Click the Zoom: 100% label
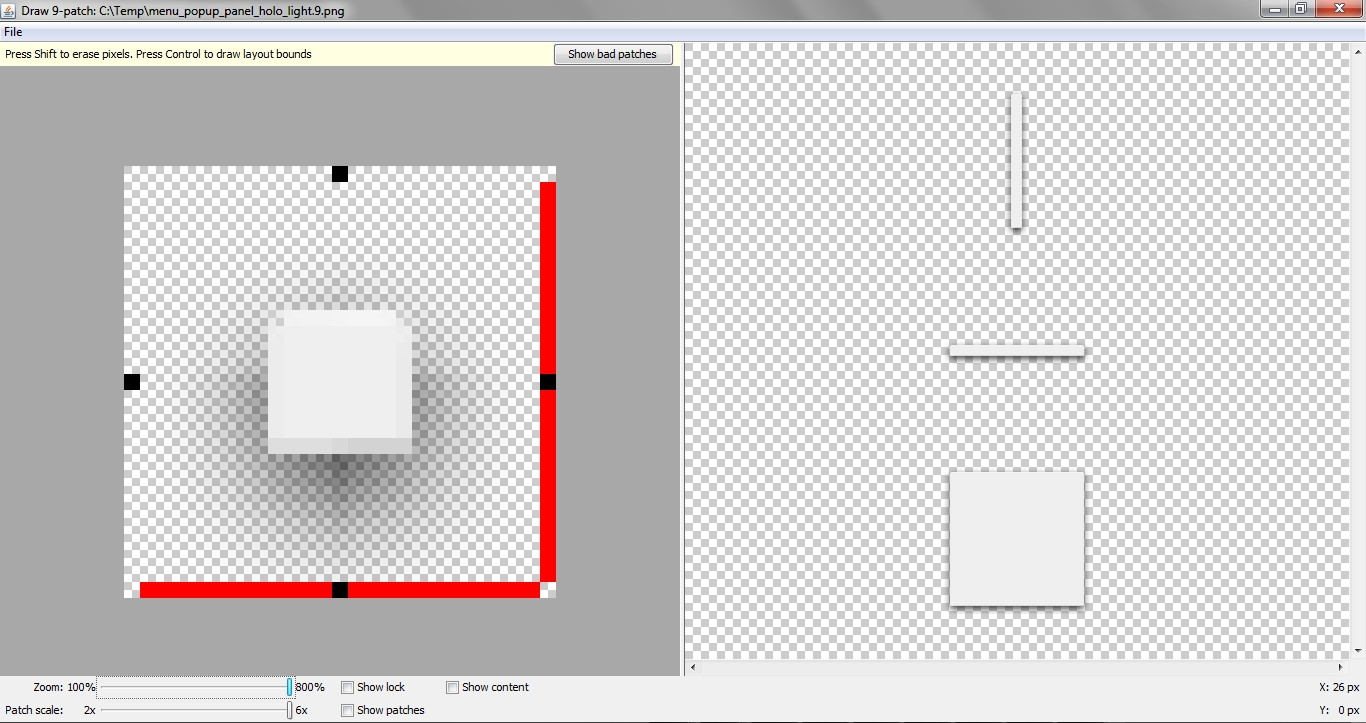1366x723 pixels. coord(64,687)
